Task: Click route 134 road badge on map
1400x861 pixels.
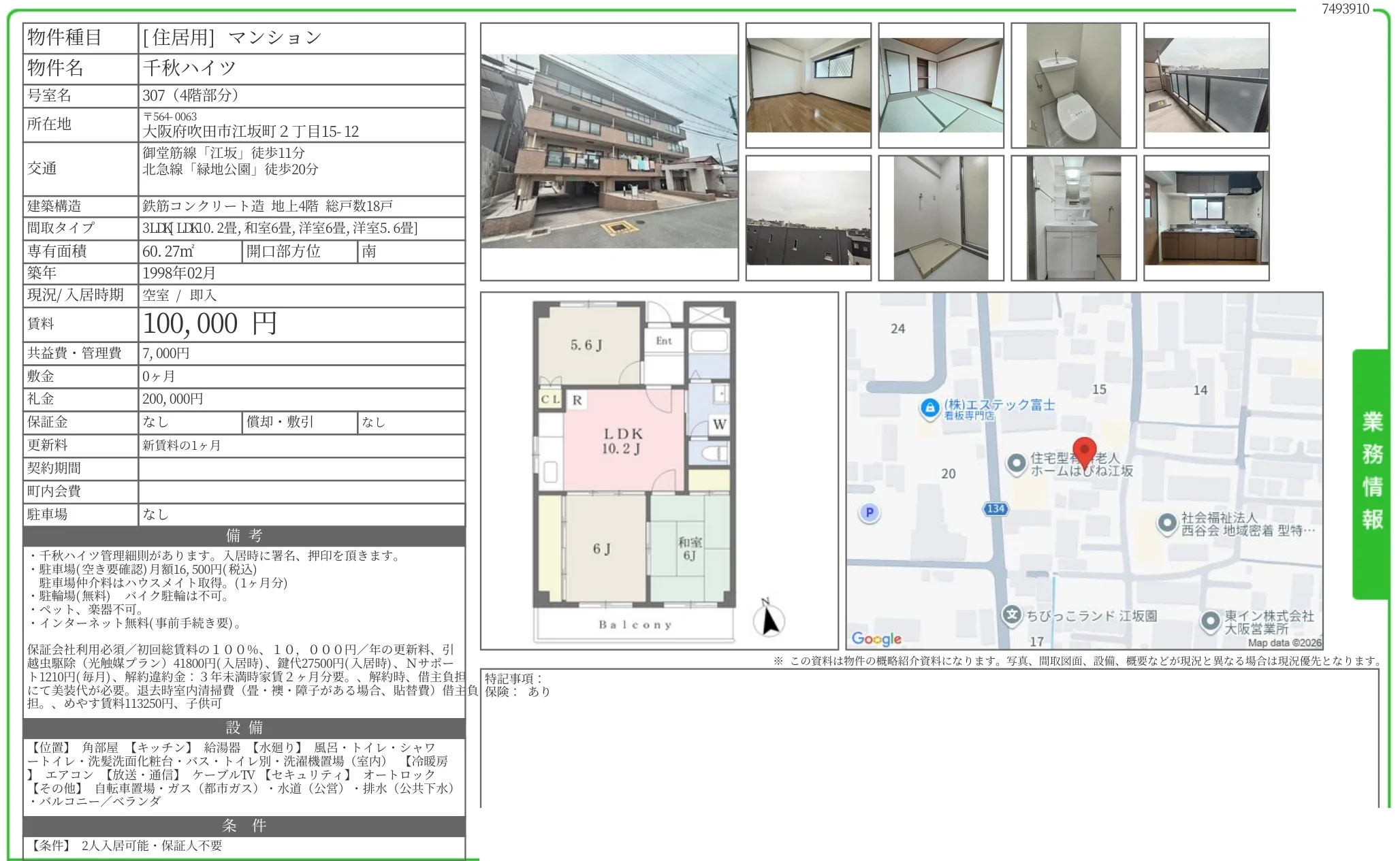Action: 996,508
